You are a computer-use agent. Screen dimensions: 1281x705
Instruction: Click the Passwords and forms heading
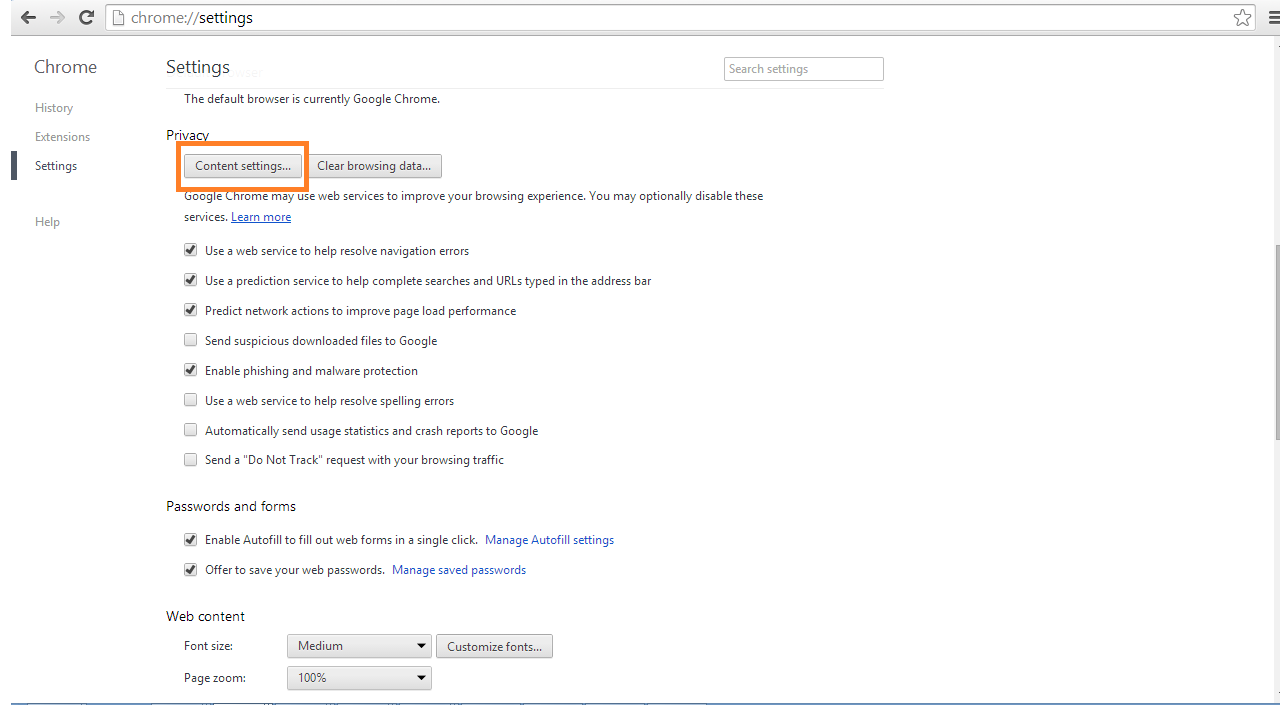point(231,506)
